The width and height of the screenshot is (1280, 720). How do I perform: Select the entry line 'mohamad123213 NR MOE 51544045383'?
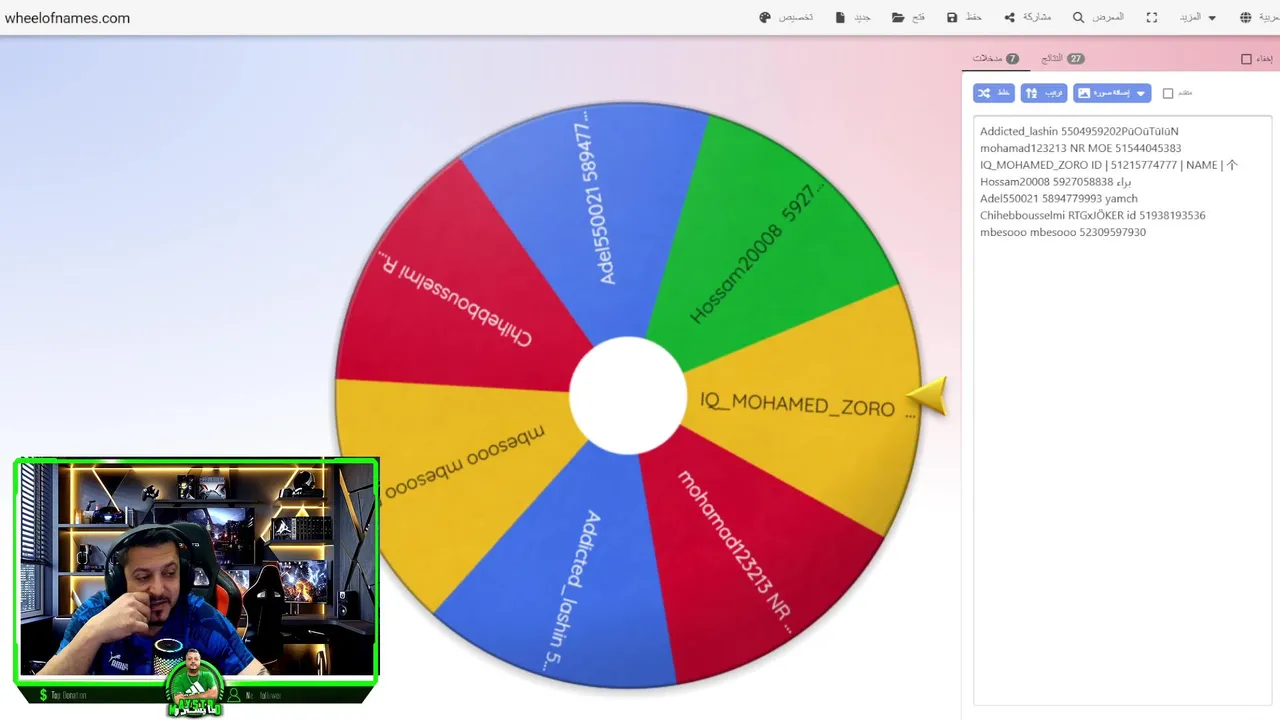point(1080,148)
